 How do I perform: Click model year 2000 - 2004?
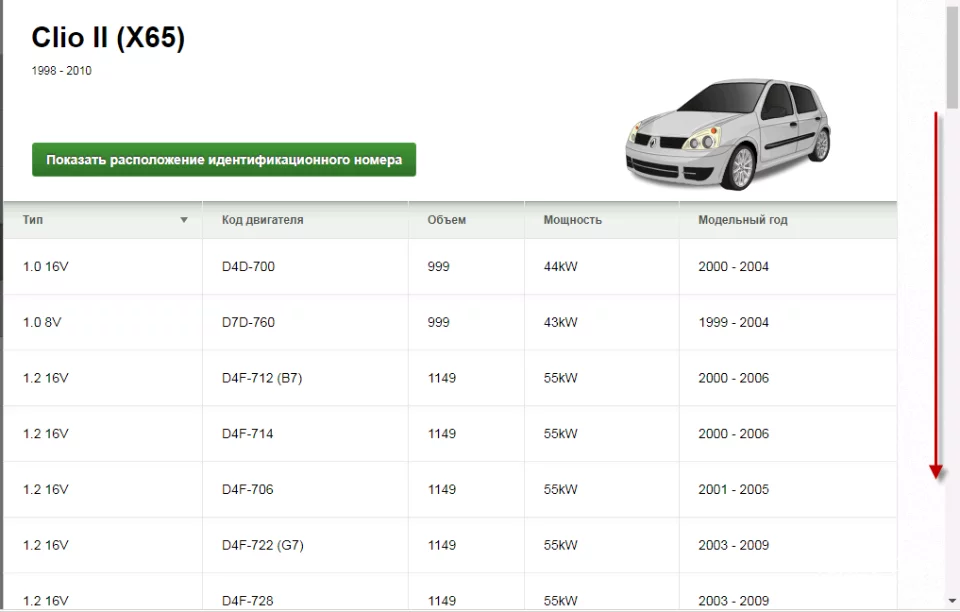click(733, 266)
